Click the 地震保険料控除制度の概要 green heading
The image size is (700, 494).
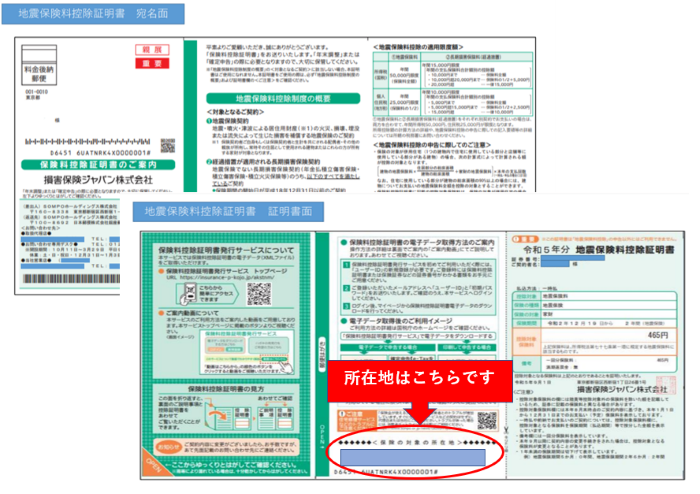coord(276,97)
